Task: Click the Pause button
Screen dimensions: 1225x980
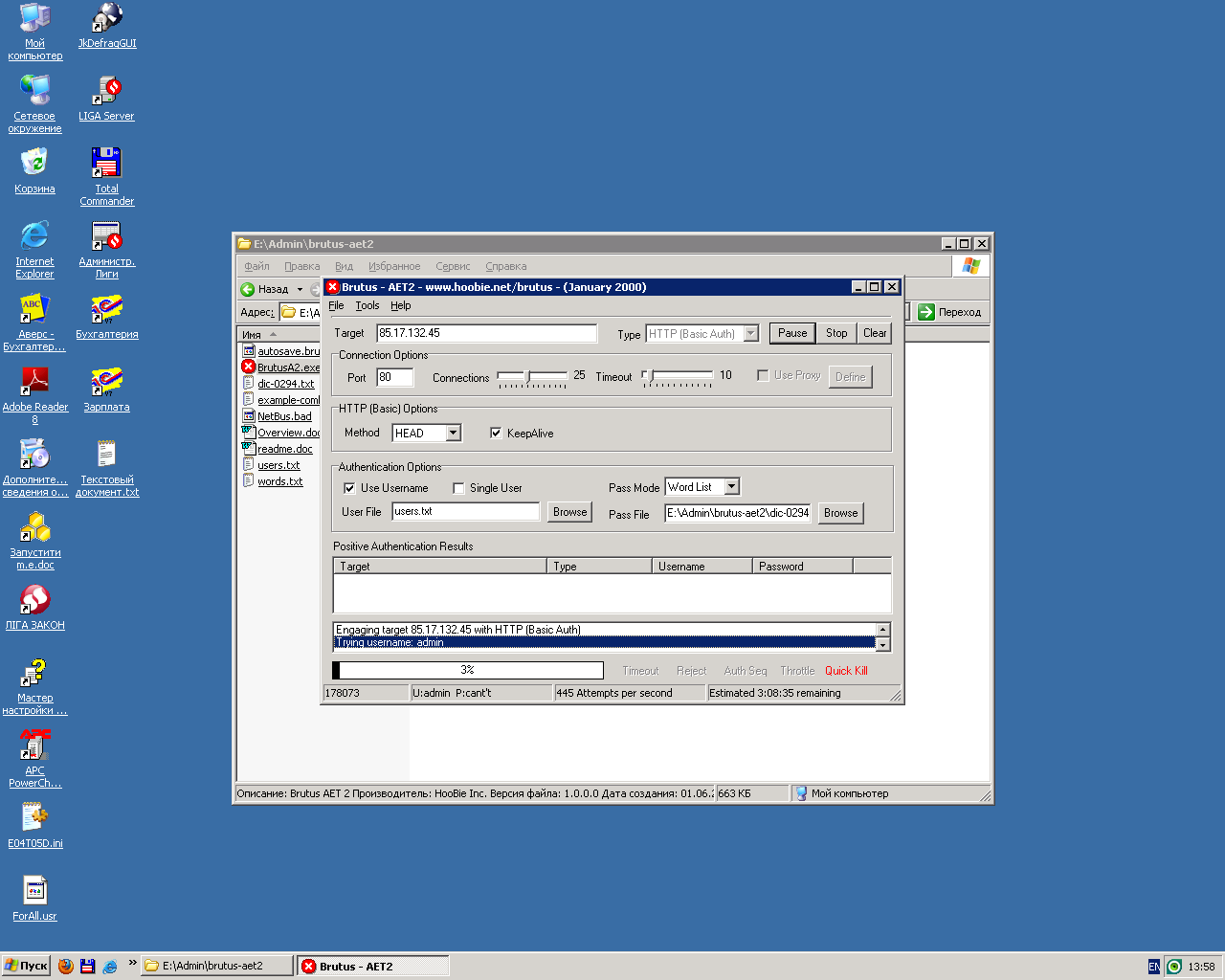Action: point(792,333)
